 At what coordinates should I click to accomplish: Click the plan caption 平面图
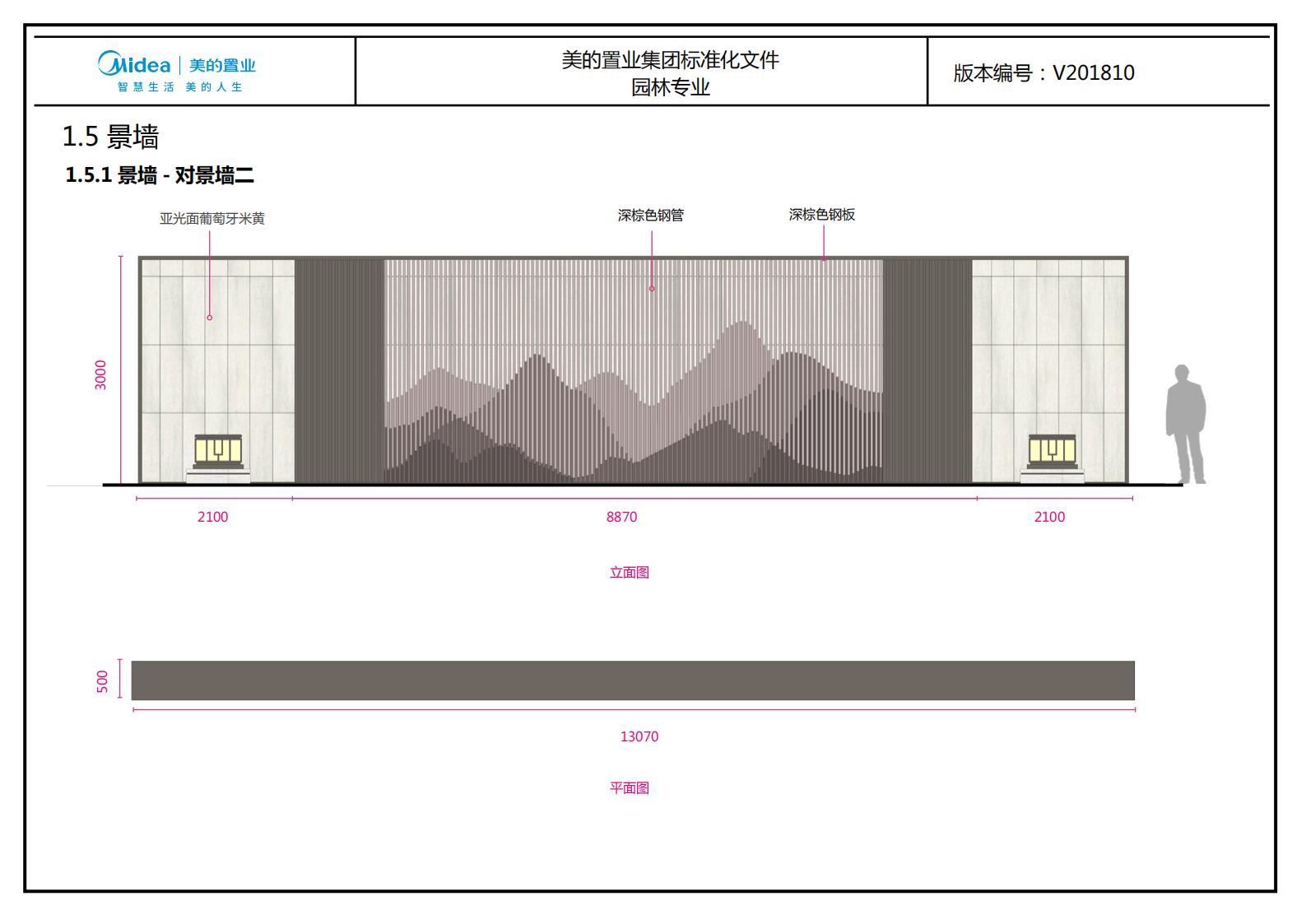(630, 788)
